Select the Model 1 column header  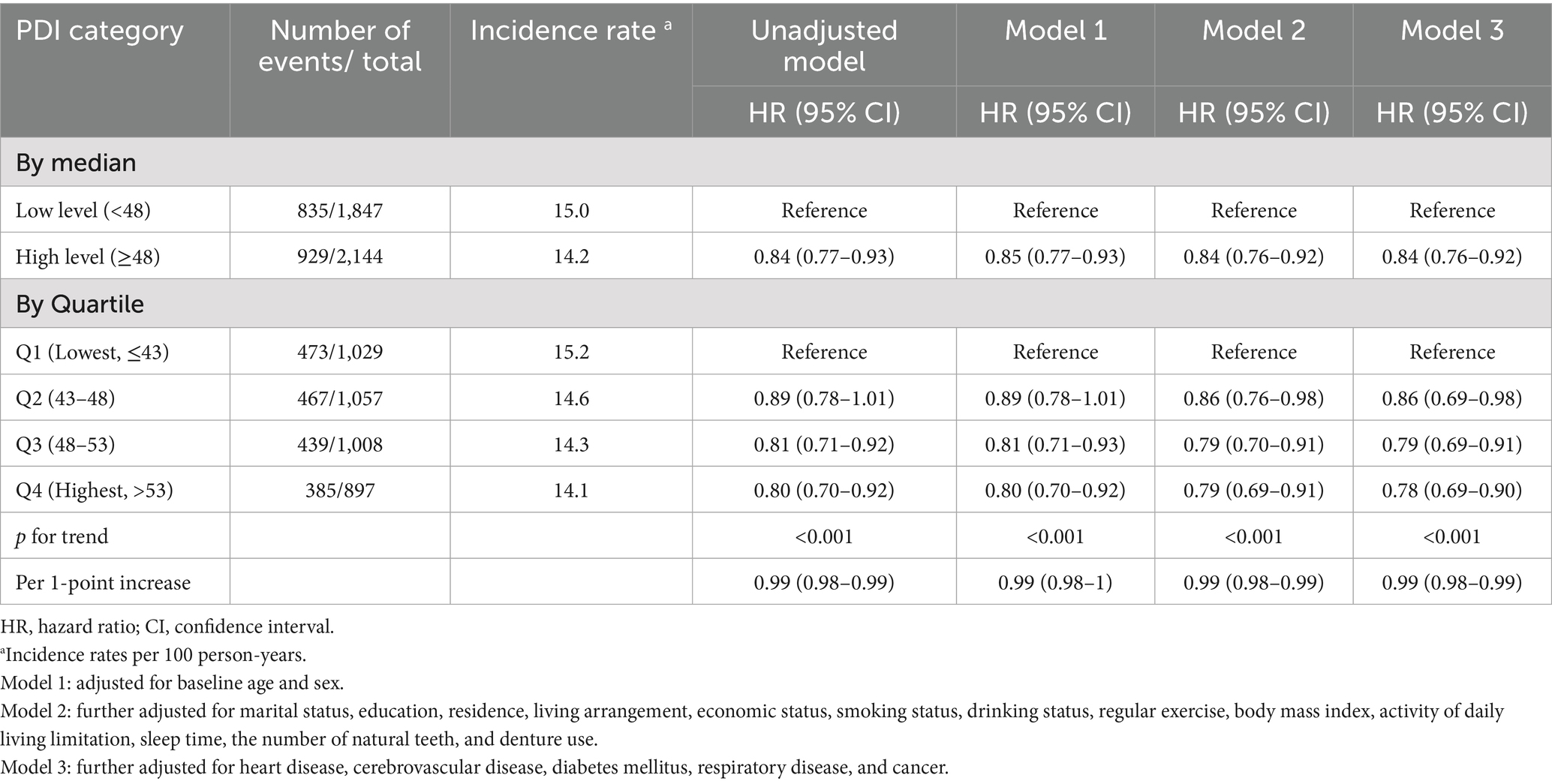click(x=1055, y=31)
